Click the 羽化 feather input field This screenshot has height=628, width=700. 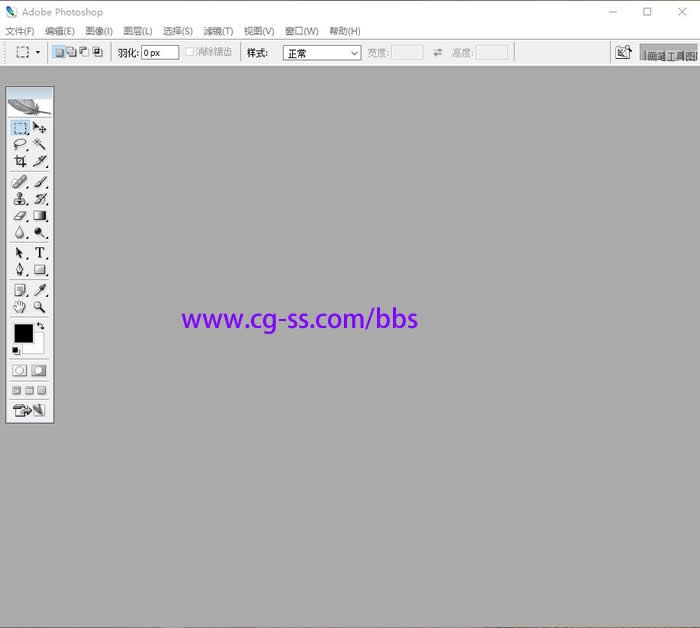tap(159, 52)
